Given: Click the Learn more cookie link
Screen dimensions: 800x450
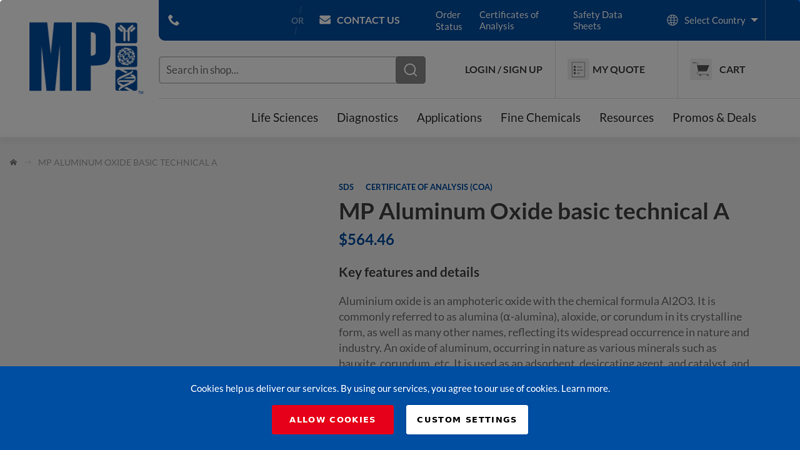Looking at the screenshot, I should (x=585, y=389).
